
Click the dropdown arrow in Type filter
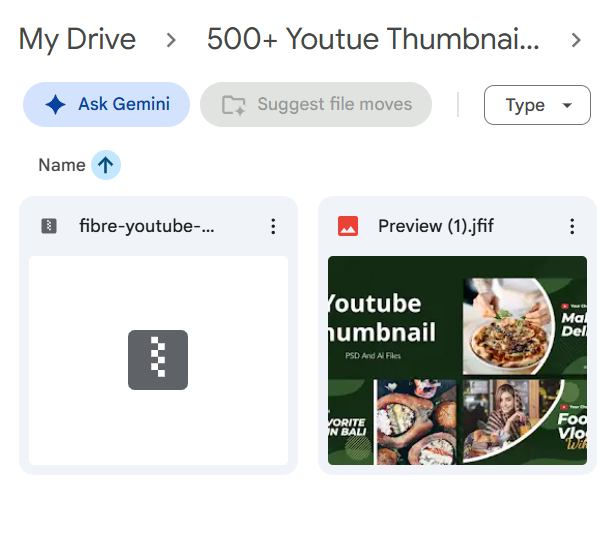567,105
